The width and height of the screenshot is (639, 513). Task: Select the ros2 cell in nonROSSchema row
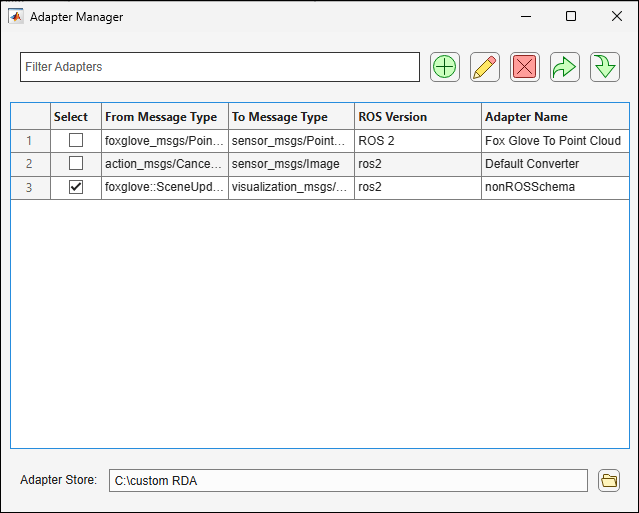[418, 187]
